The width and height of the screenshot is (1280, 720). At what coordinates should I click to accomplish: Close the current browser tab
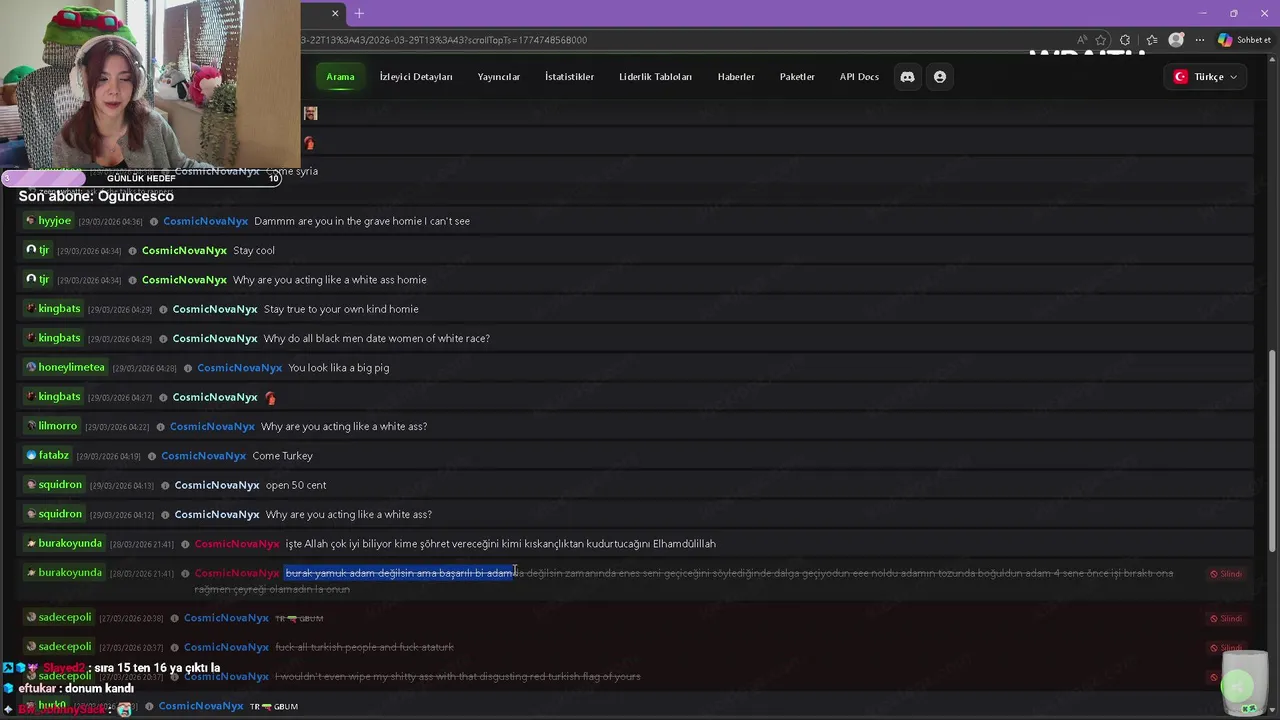(x=335, y=13)
